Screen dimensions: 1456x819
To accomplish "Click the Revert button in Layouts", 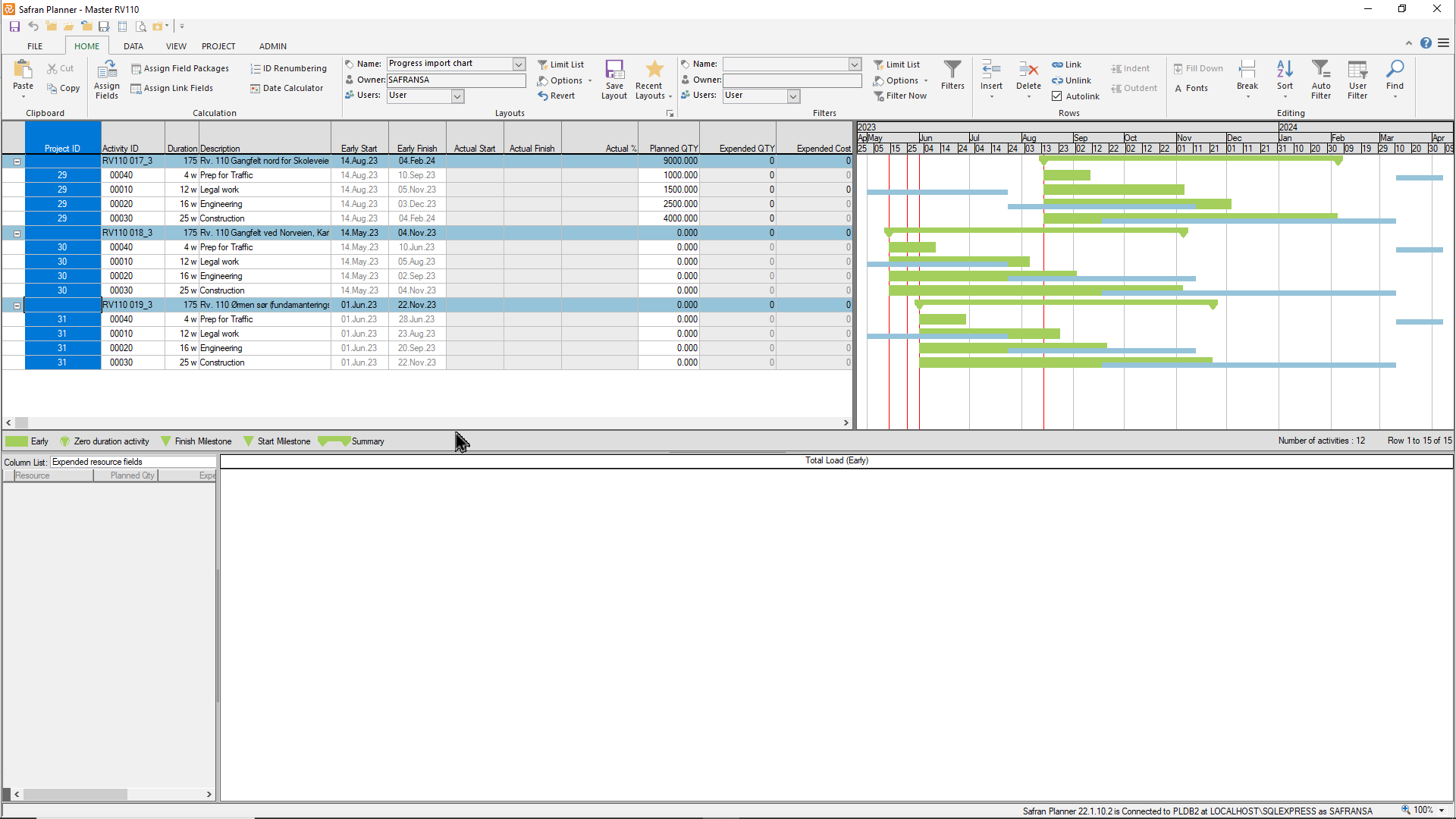I will pyautogui.click(x=557, y=95).
